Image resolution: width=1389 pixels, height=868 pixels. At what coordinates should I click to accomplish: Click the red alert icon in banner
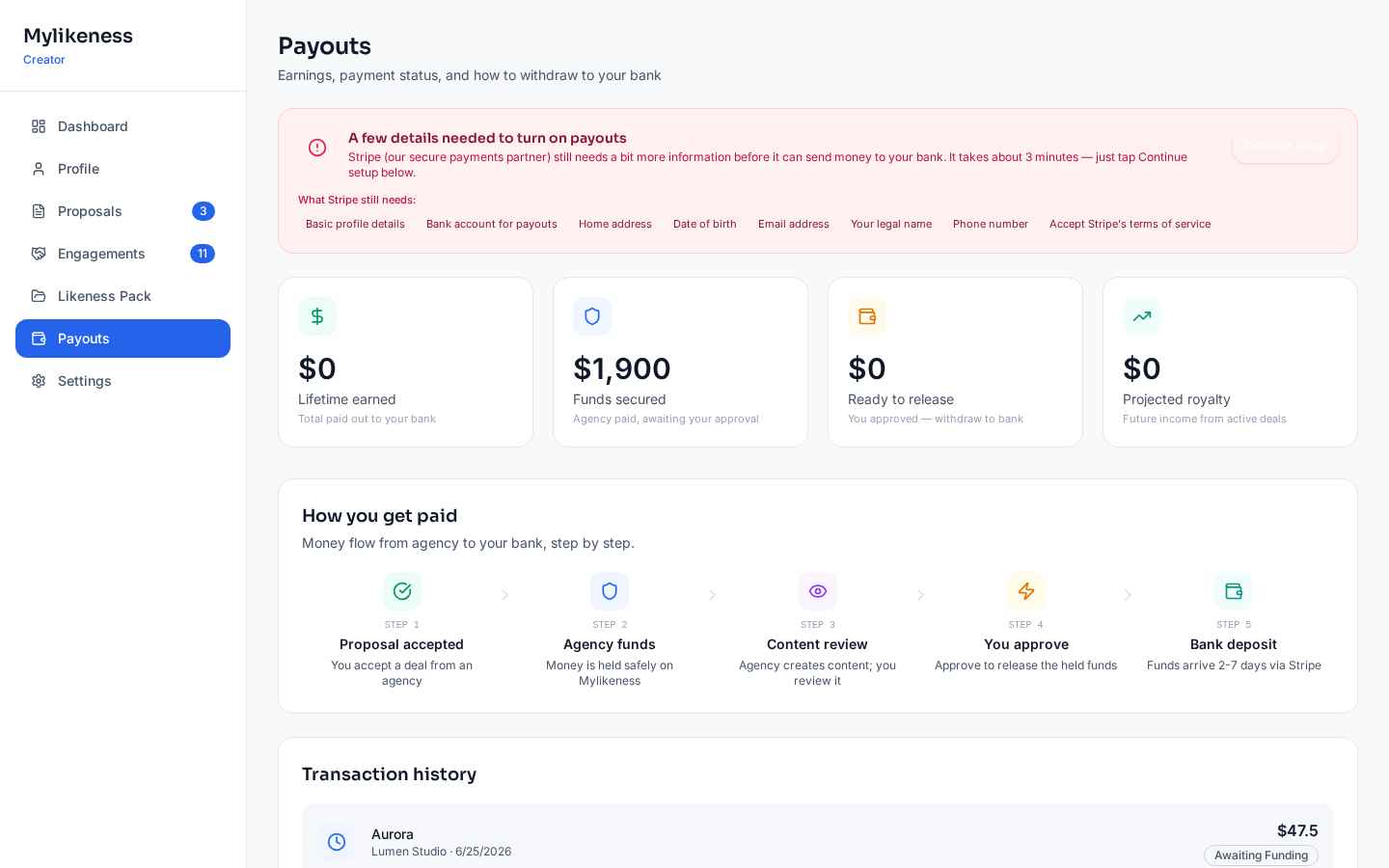[317, 148]
